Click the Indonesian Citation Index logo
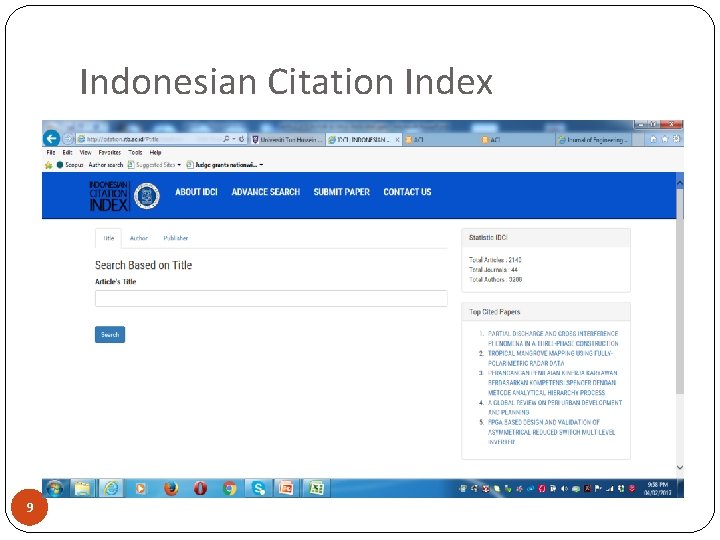This screenshot has height=540, width=720. [x=108, y=196]
